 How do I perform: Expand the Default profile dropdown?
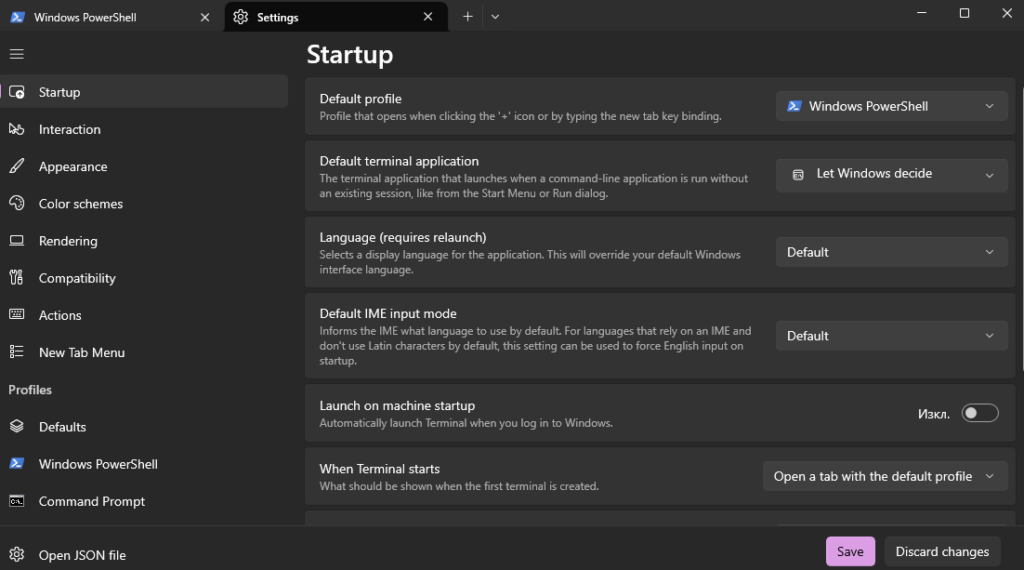[x=891, y=106]
